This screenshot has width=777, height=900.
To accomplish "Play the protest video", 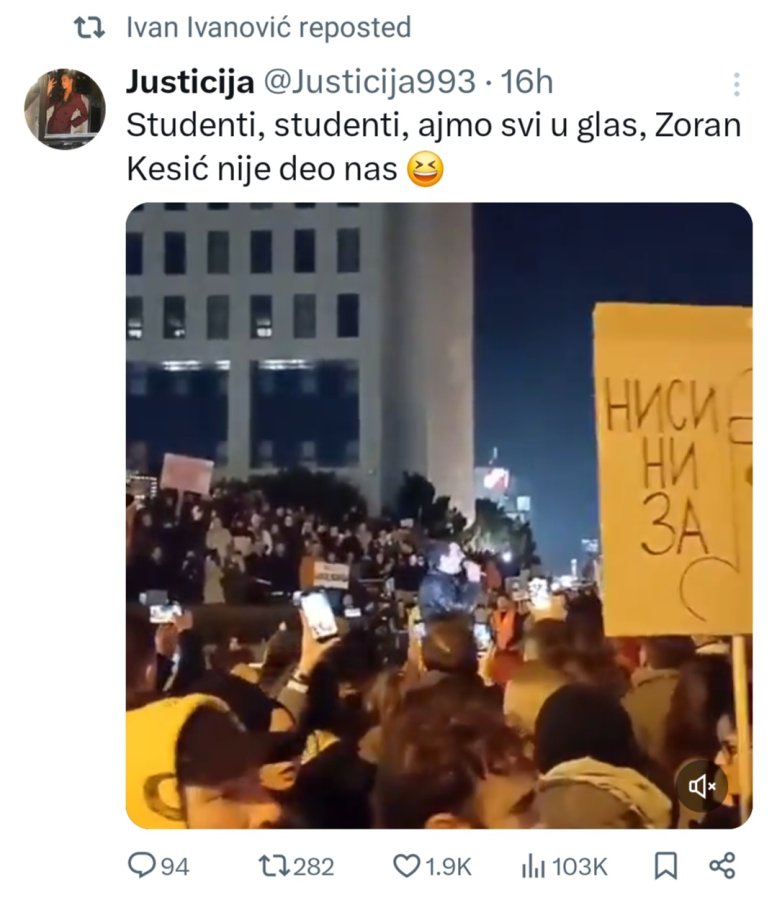I will [x=439, y=515].
